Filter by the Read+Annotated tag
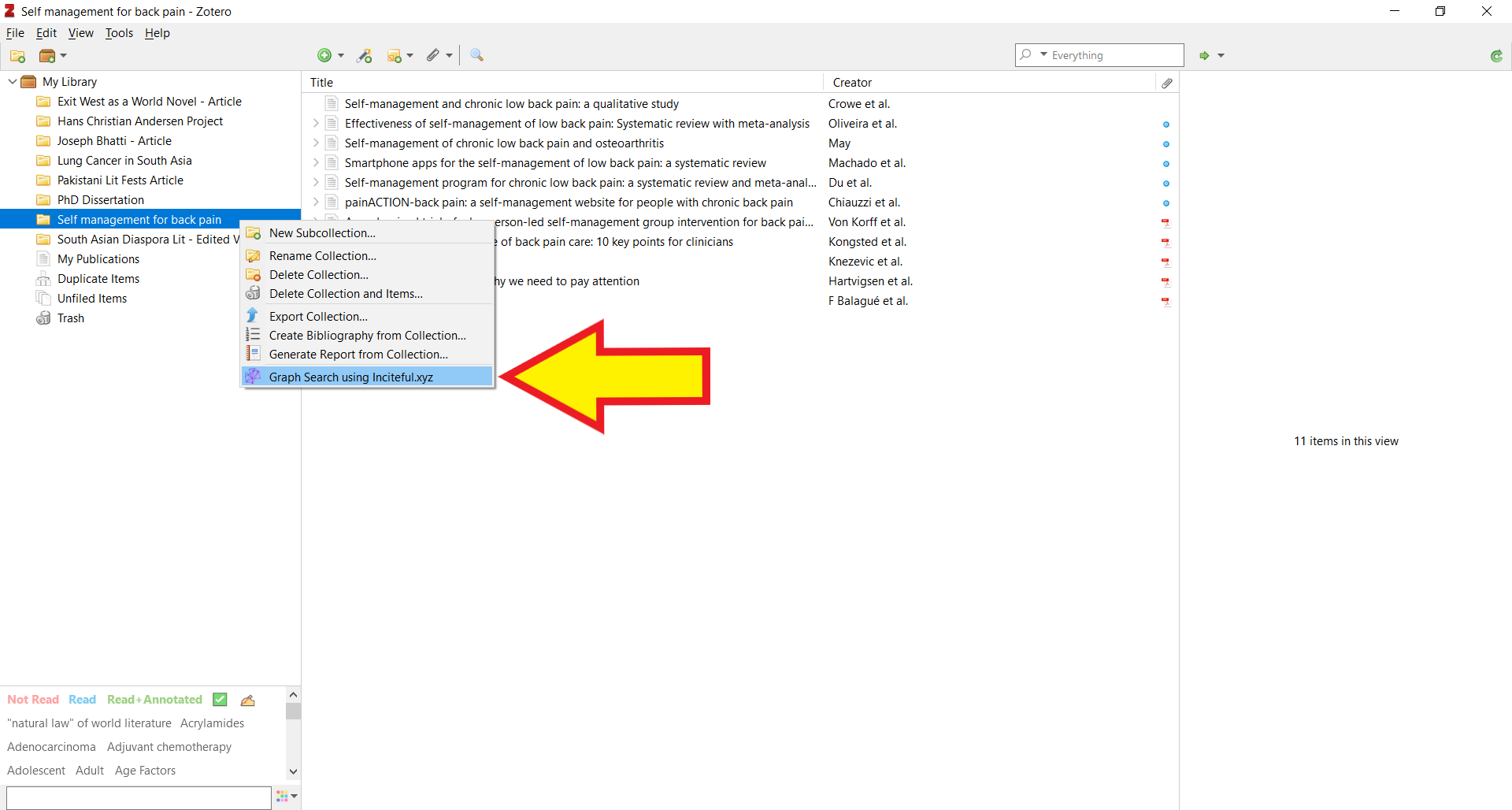 click(154, 700)
